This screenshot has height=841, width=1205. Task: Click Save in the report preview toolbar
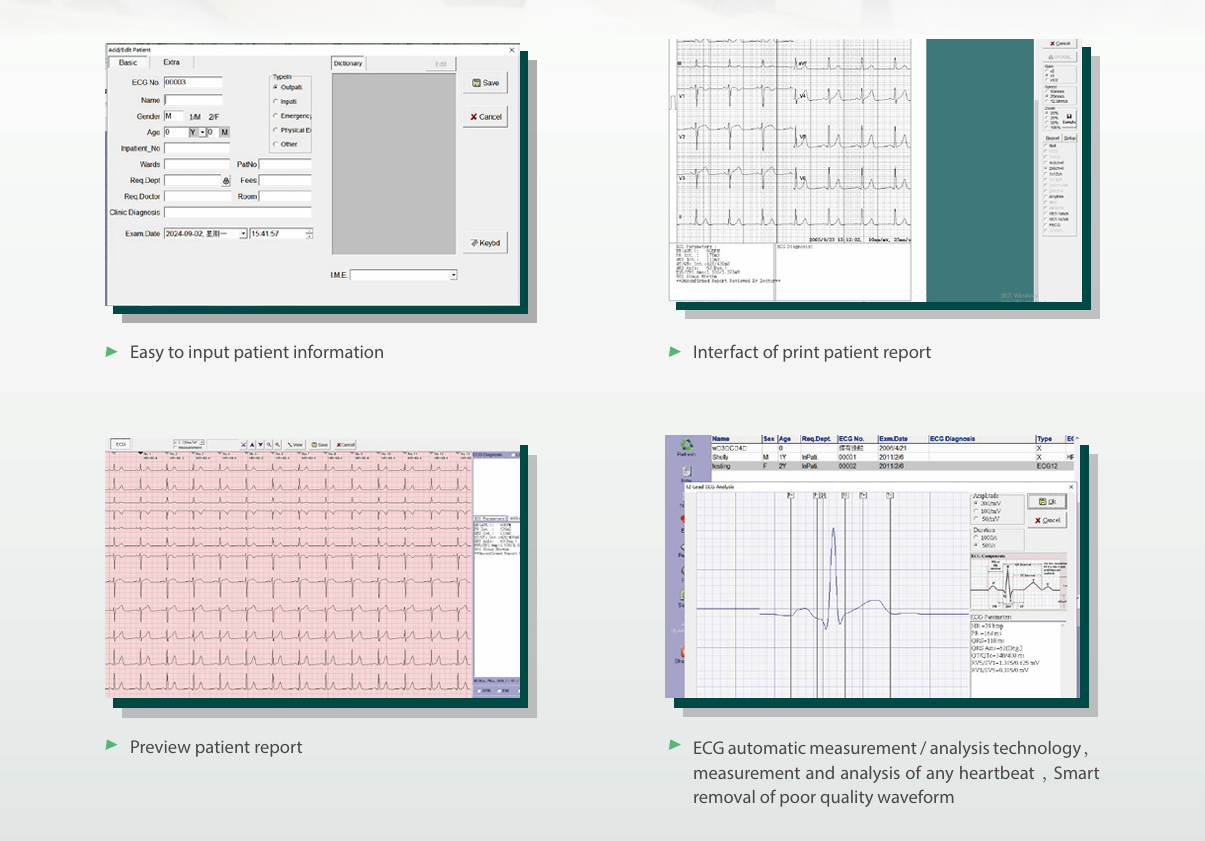coord(320,444)
